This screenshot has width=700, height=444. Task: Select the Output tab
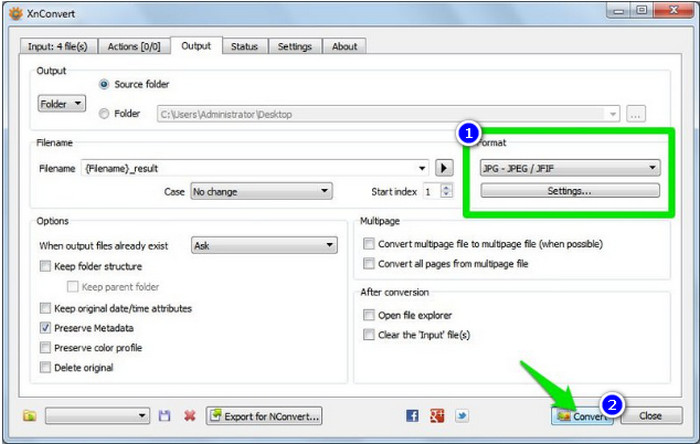click(x=196, y=46)
